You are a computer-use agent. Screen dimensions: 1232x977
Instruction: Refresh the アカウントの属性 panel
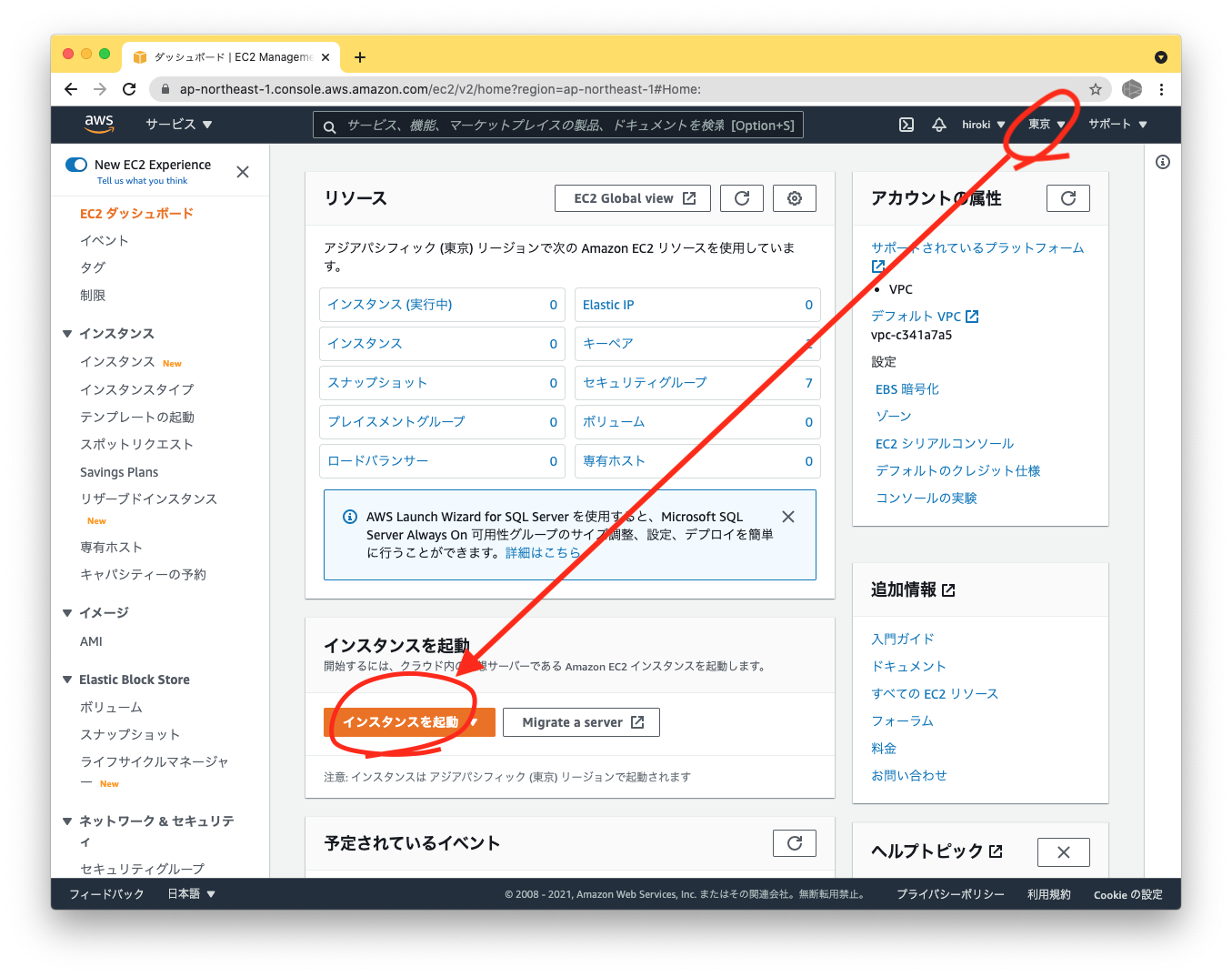pyautogui.click(x=1068, y=198)
